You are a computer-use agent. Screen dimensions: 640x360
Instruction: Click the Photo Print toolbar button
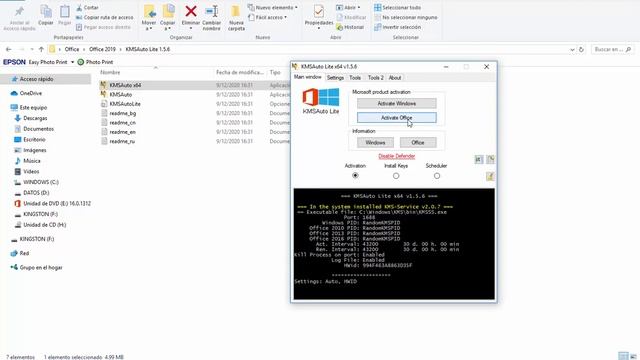tap(95, 62)
